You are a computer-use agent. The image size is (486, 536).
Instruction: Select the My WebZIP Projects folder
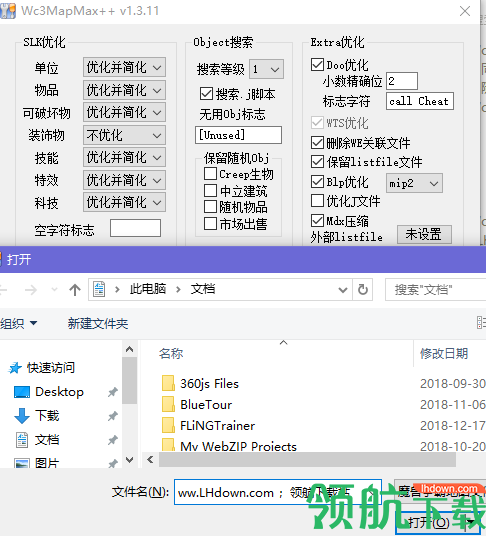coord(239,446)
